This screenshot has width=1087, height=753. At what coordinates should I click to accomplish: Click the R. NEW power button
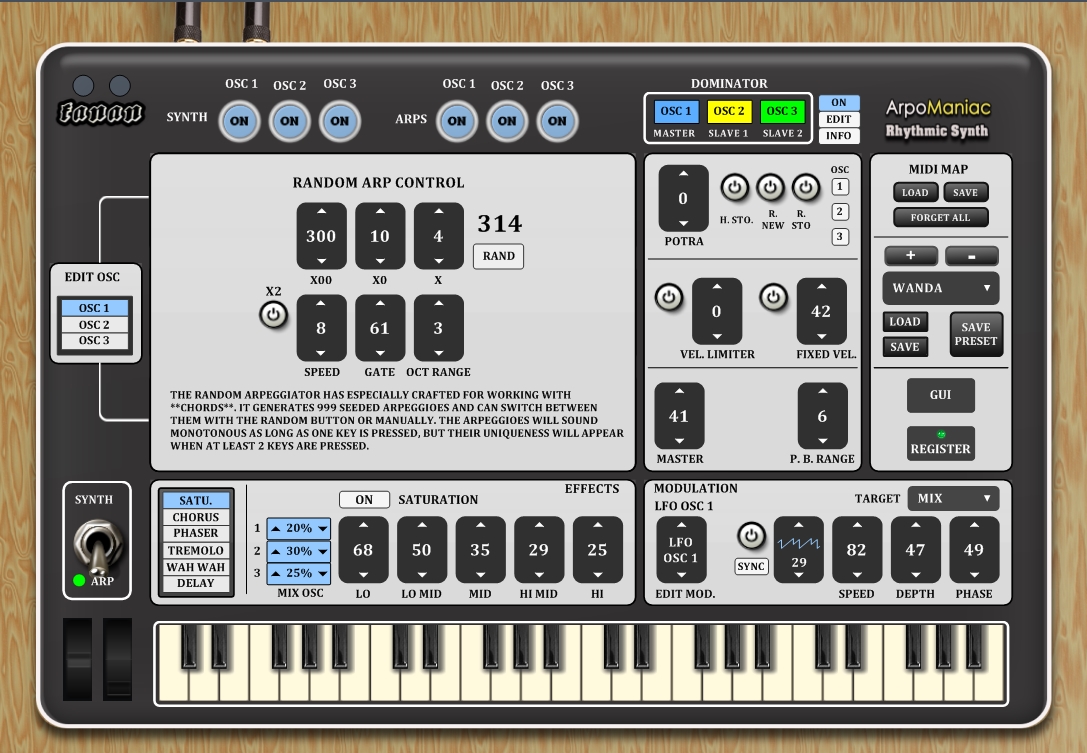[x=770, y=187]
